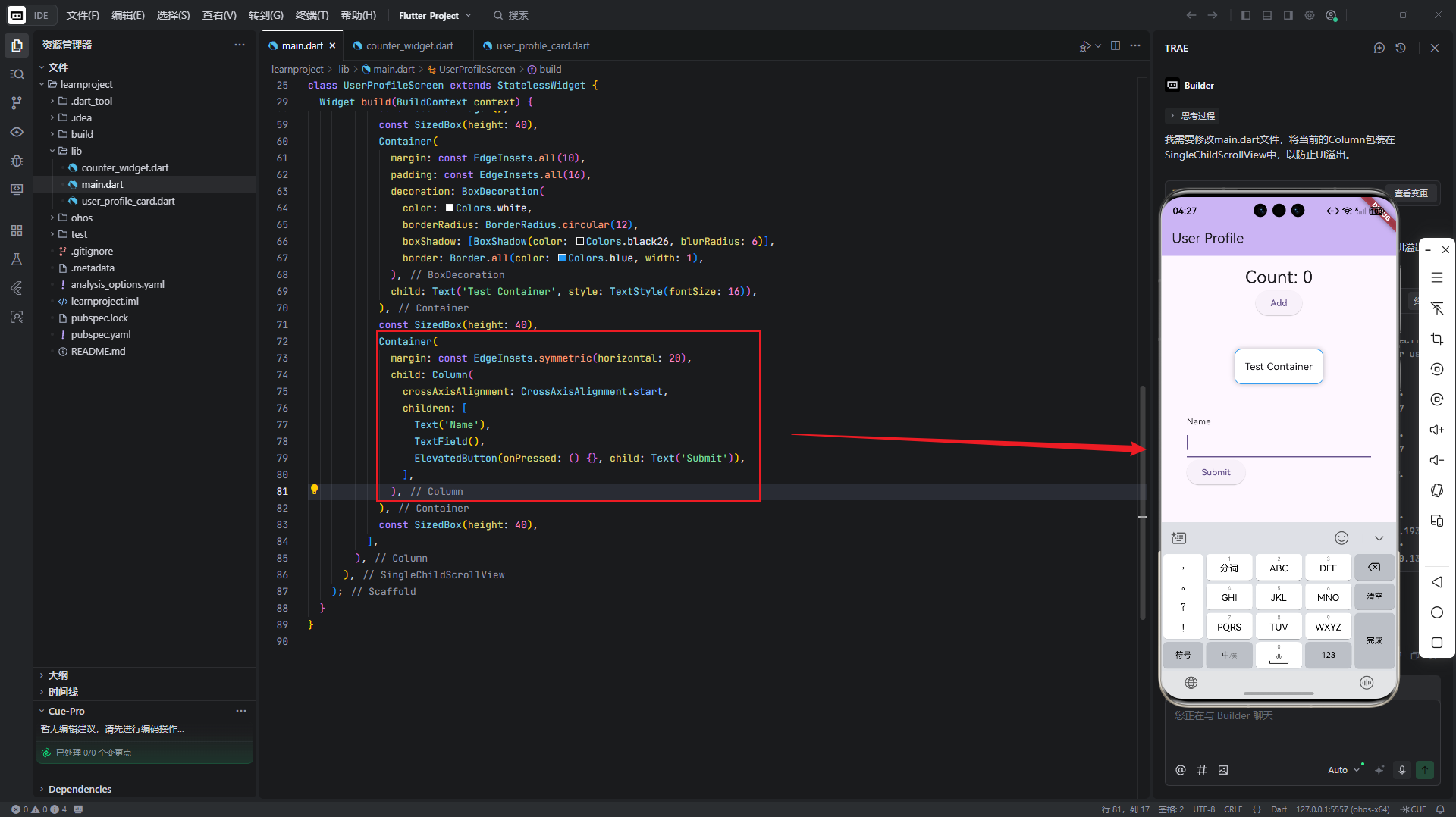Click the microphone voice input button in chat
The image size is (1456, 817).
point(1402,770)
